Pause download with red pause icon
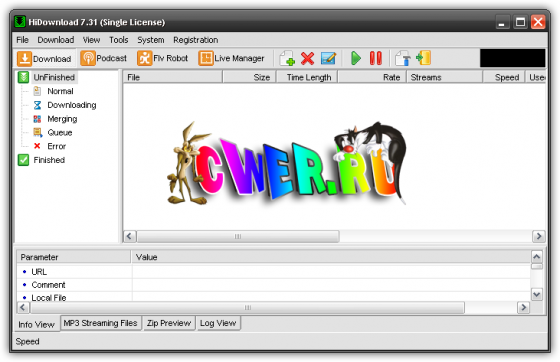 (x=375, y=58)
